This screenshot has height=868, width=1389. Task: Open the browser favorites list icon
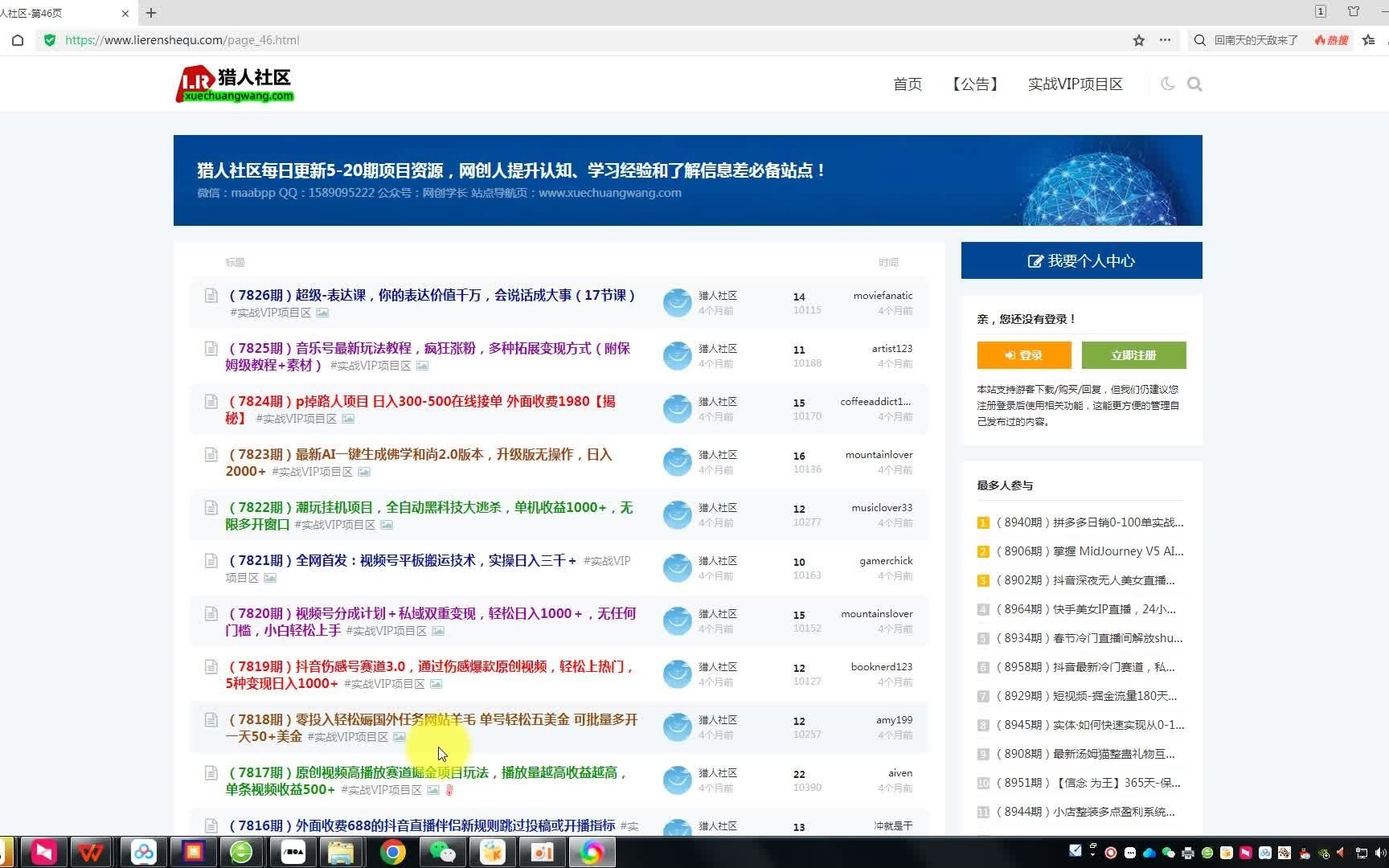1369,40
